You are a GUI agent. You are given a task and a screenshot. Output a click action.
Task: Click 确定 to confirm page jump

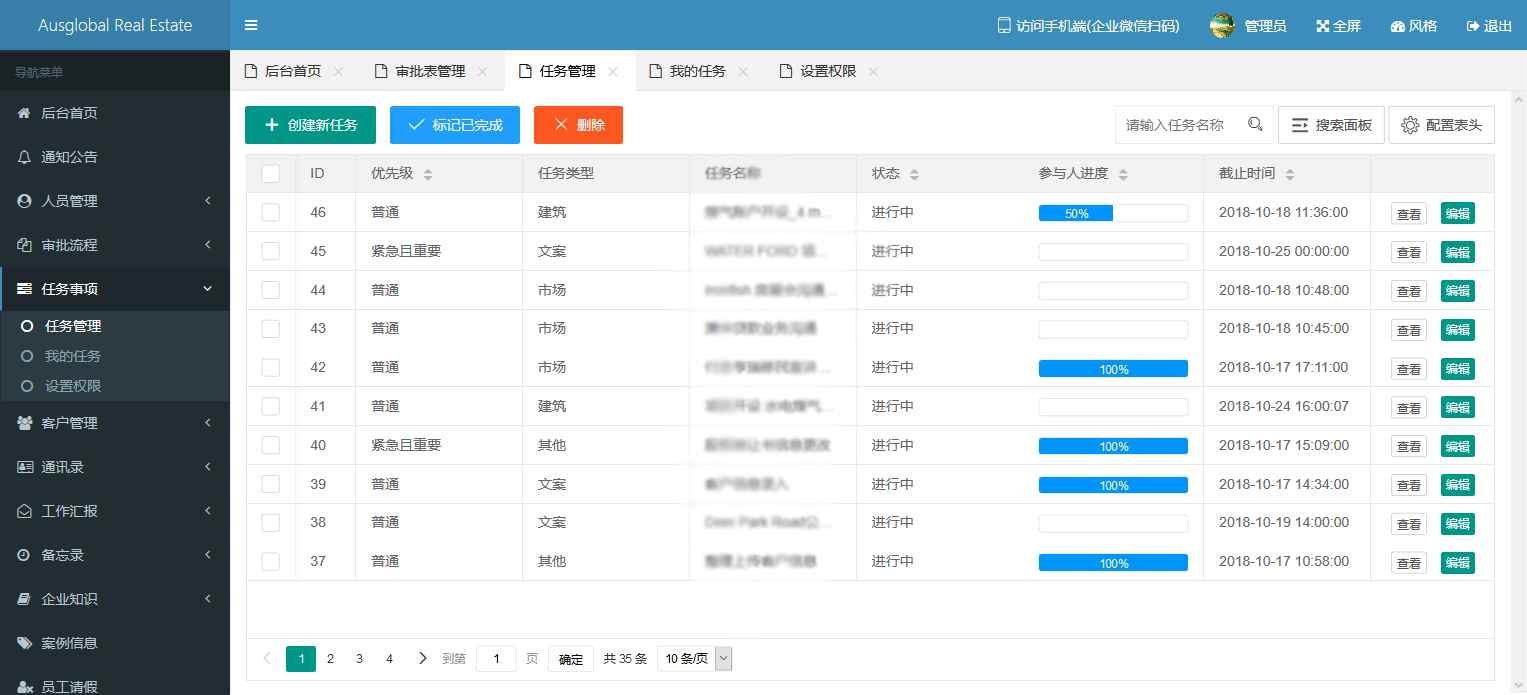pyautogui.click(x=571, y=659)
